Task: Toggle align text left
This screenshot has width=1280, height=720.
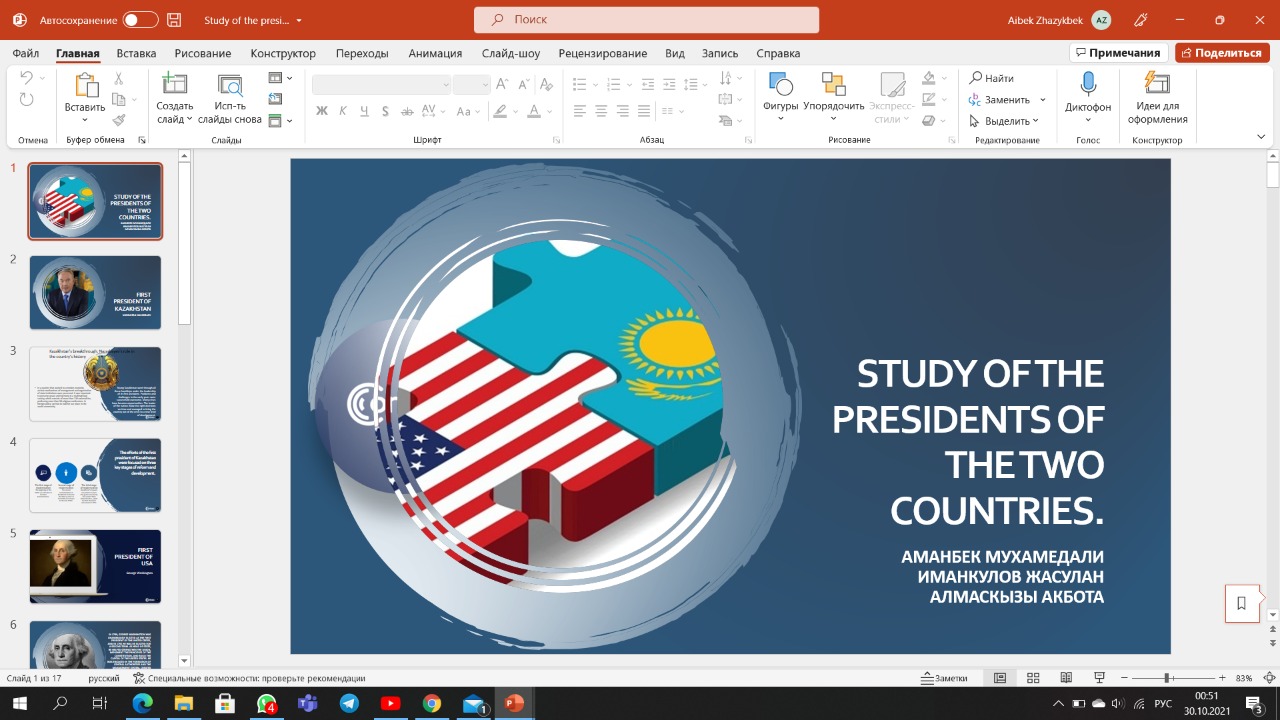Action: [x=580, y=111]
